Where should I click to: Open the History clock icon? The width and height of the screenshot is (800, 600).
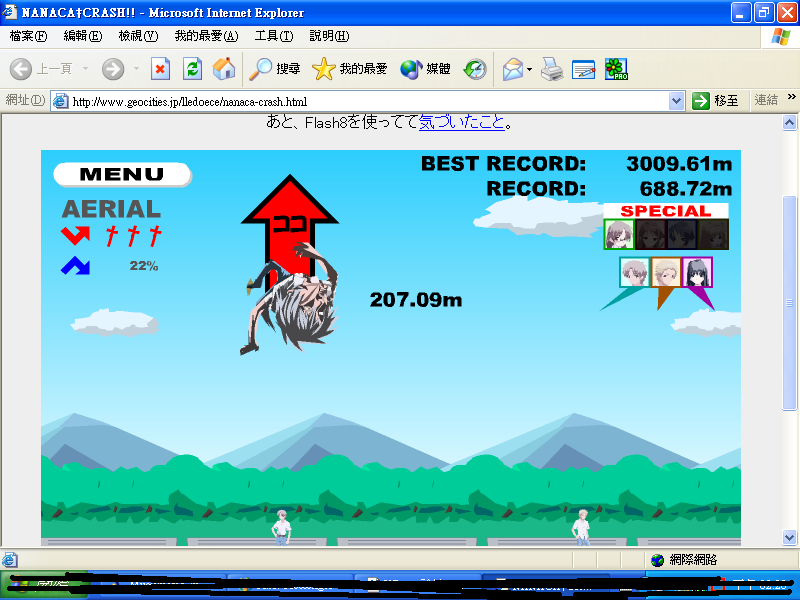(475, 69)
